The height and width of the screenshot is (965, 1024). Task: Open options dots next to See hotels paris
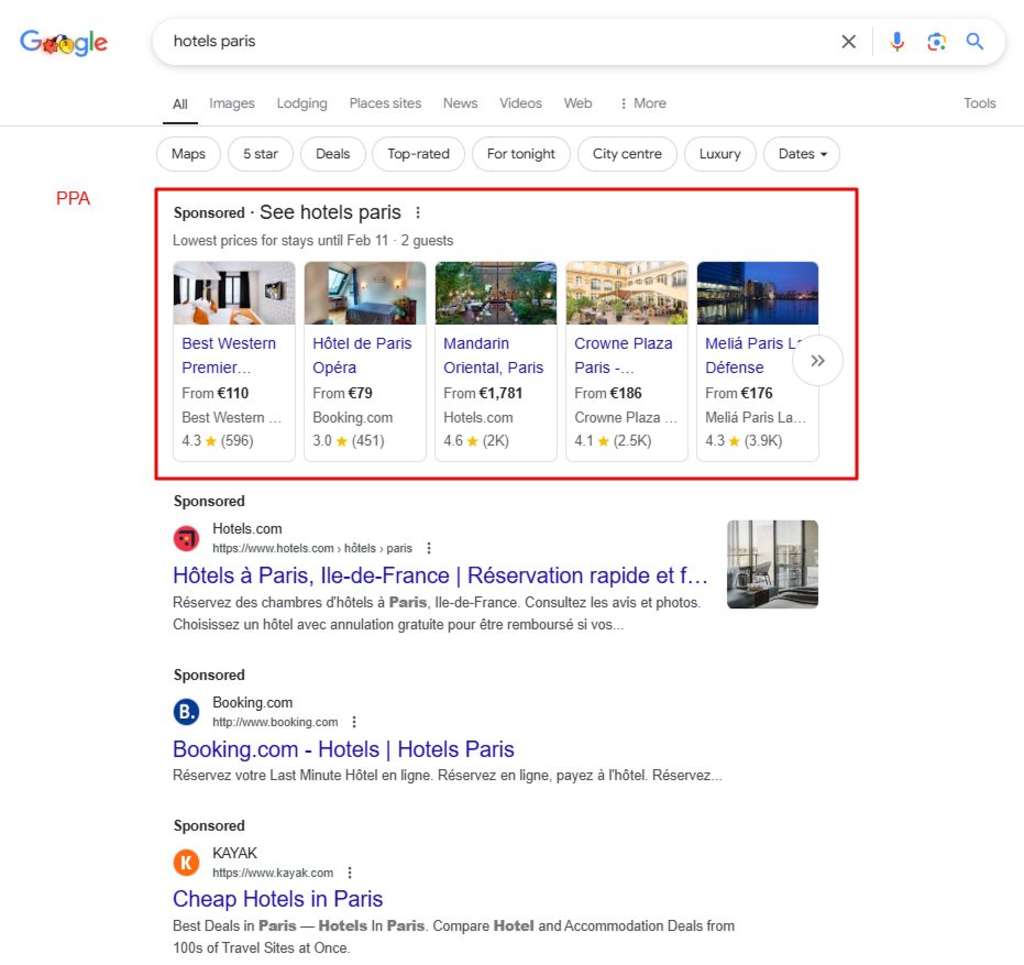[x=418, y=213]
